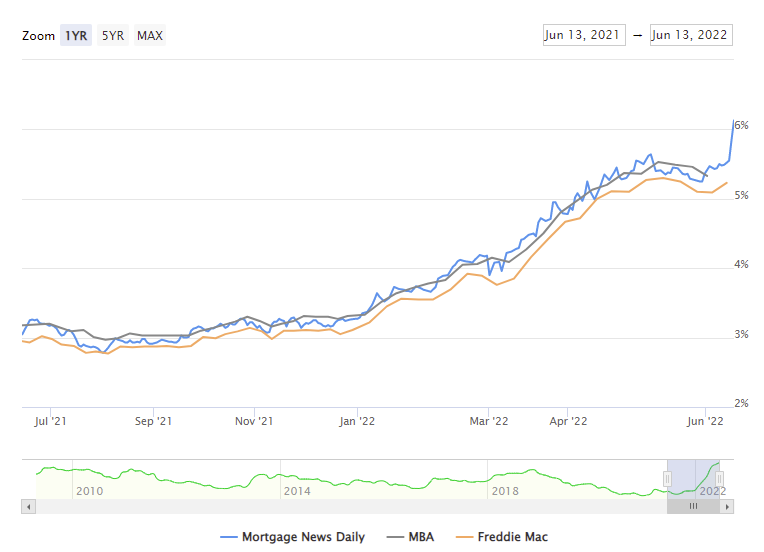This screenshot has height=552, width=764.
Task: Click the end date field Jun 13, 2022
Action: pyautogui.click(x=691, y=35)
